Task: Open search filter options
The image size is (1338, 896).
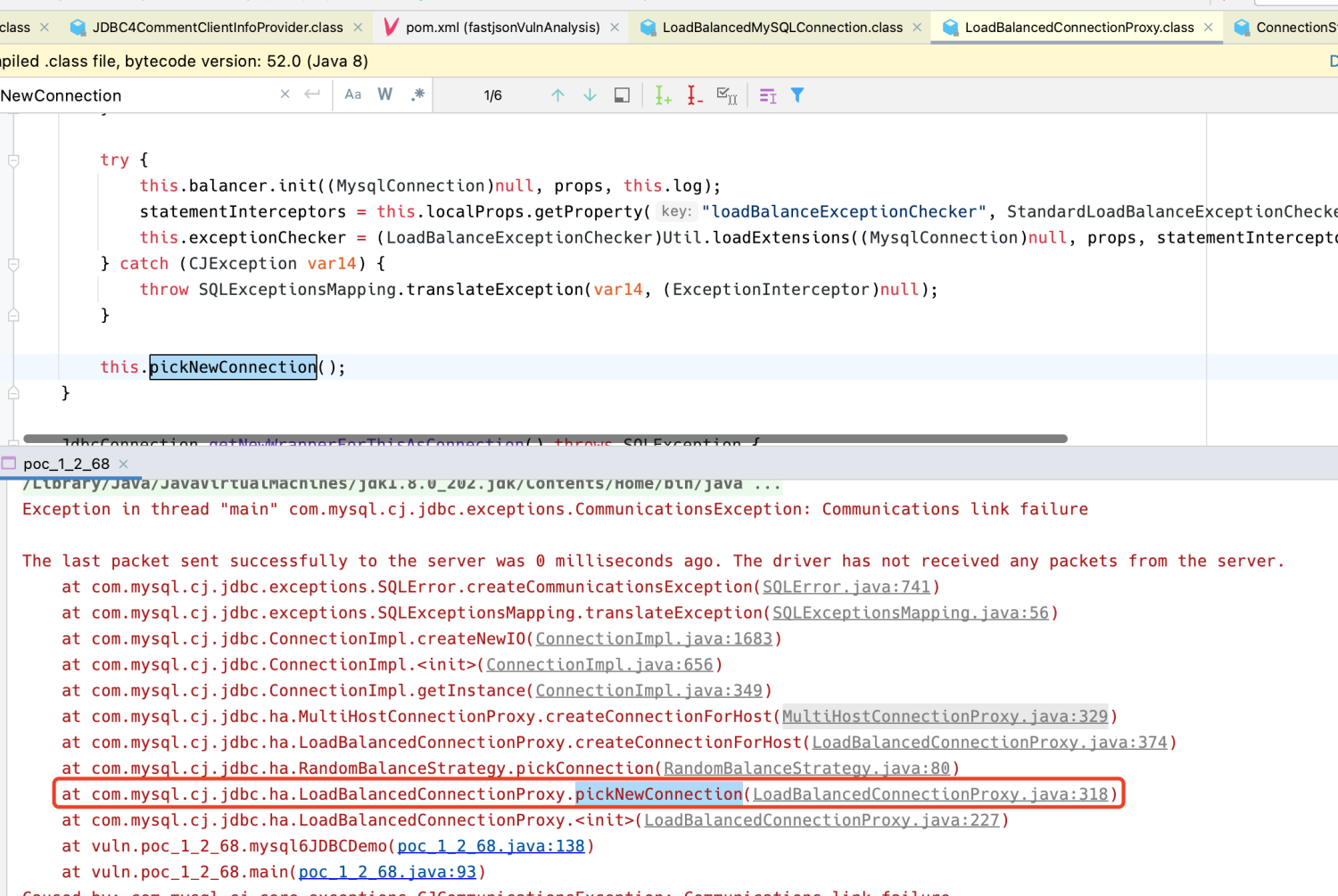Action: (x=797, y=95)
